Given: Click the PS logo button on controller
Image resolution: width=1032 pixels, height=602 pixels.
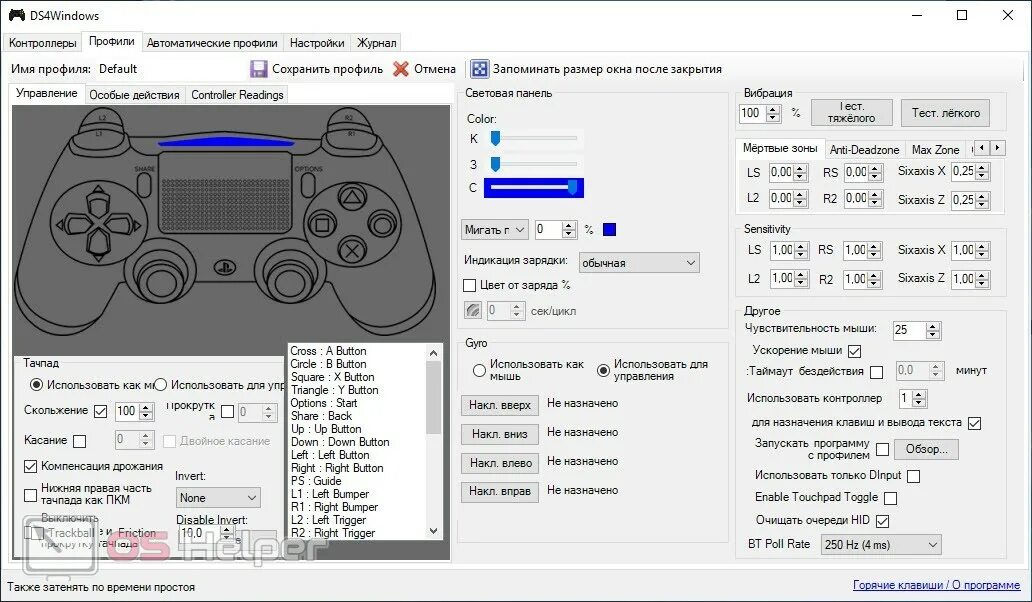Looking at the screenshot, I should pyautogui.click(x=224, y=268).
